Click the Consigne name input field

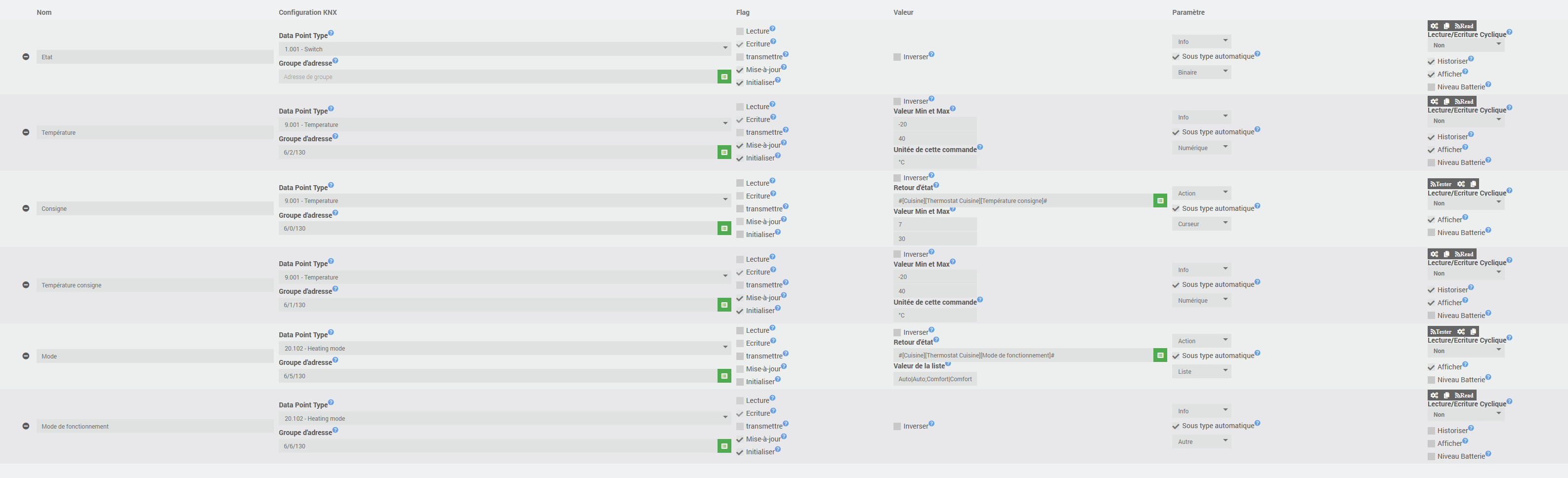coord(155,208)
